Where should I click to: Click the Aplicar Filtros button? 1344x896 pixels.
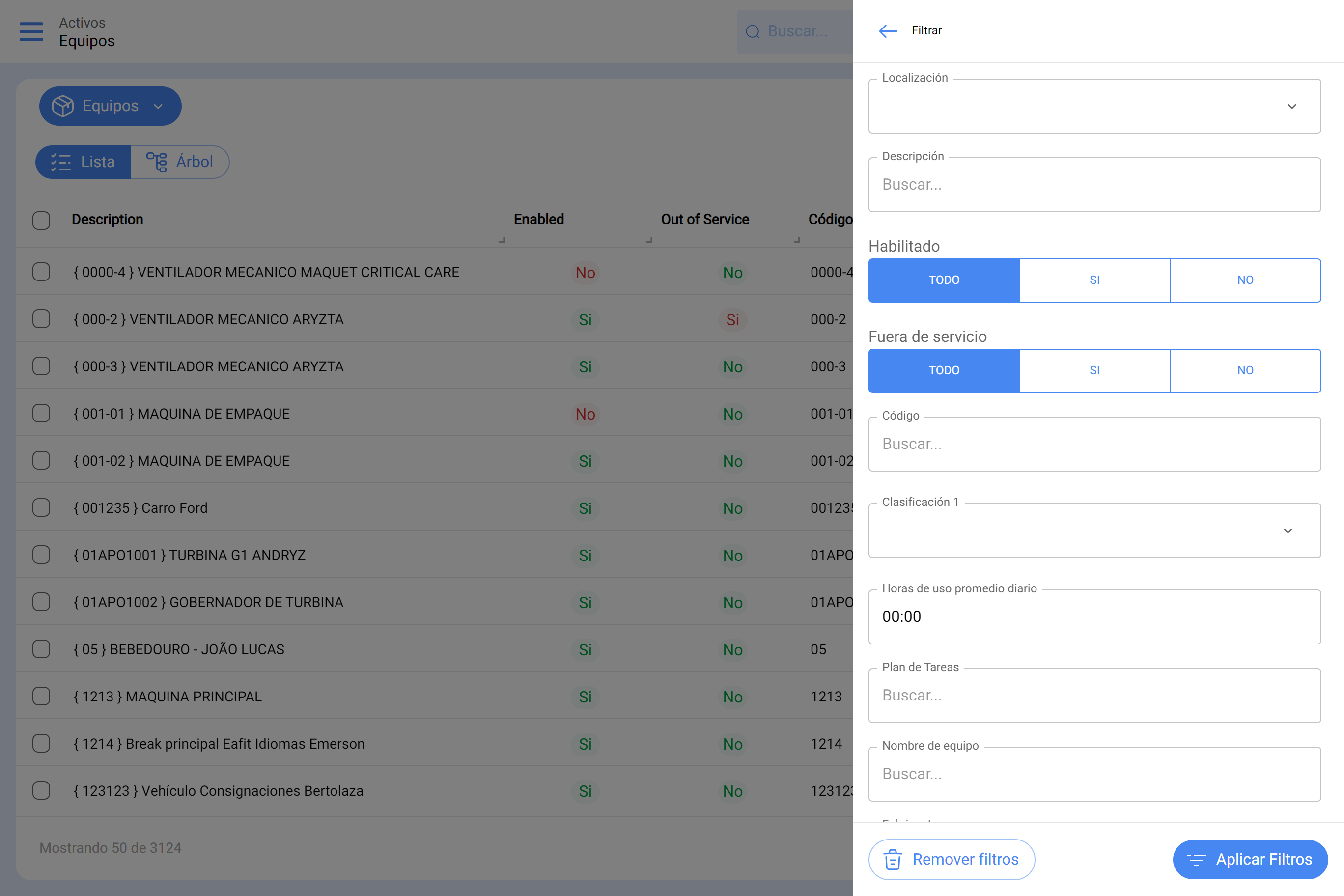click(x=1250, y=860)
